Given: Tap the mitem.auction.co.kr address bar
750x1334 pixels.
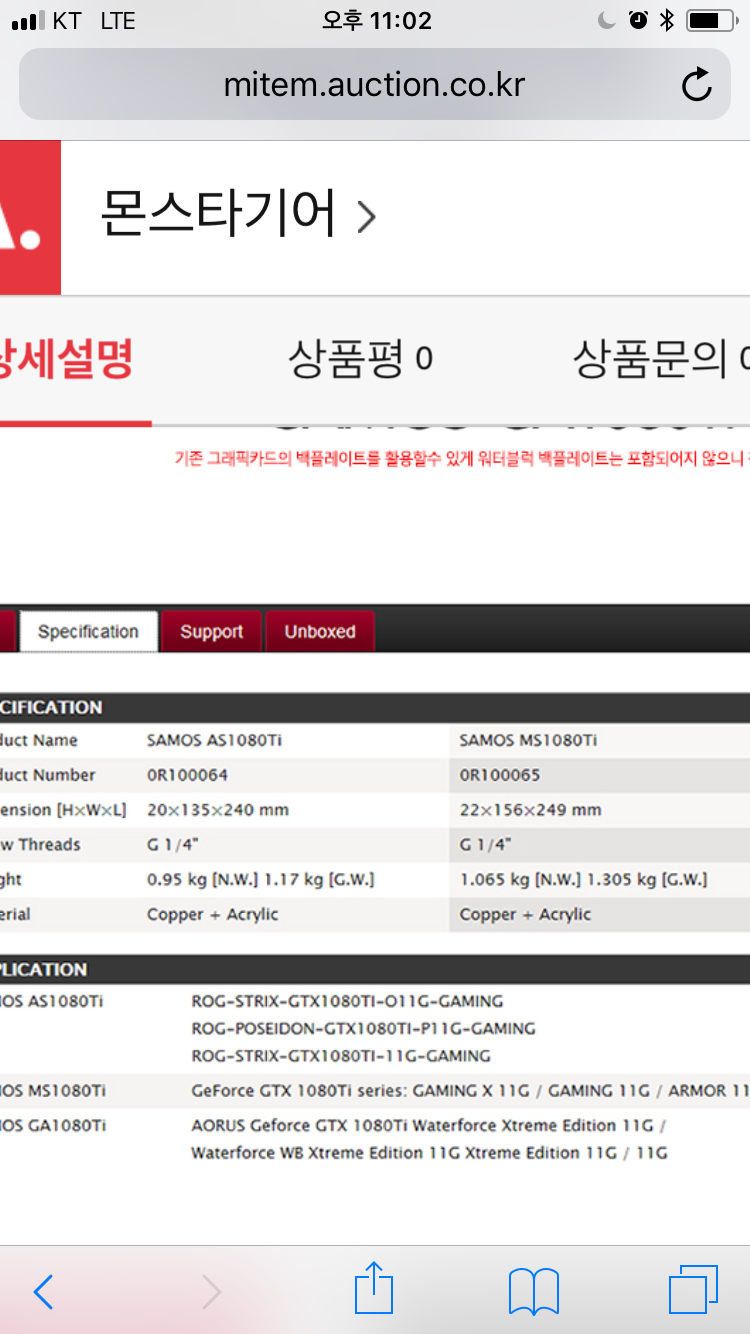Looking at the screenshot, I should pyautogui.click(x=375, y=85).
